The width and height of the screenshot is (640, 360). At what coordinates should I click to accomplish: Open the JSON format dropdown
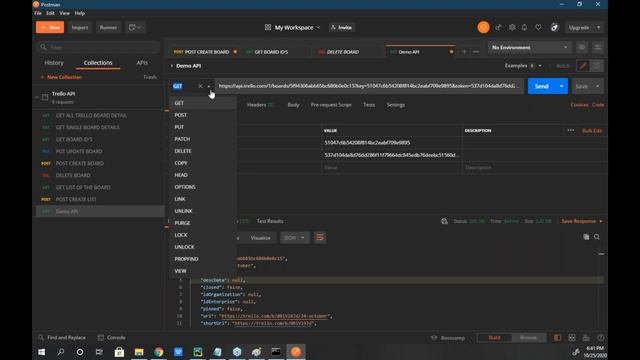click(x=295, y=238)
